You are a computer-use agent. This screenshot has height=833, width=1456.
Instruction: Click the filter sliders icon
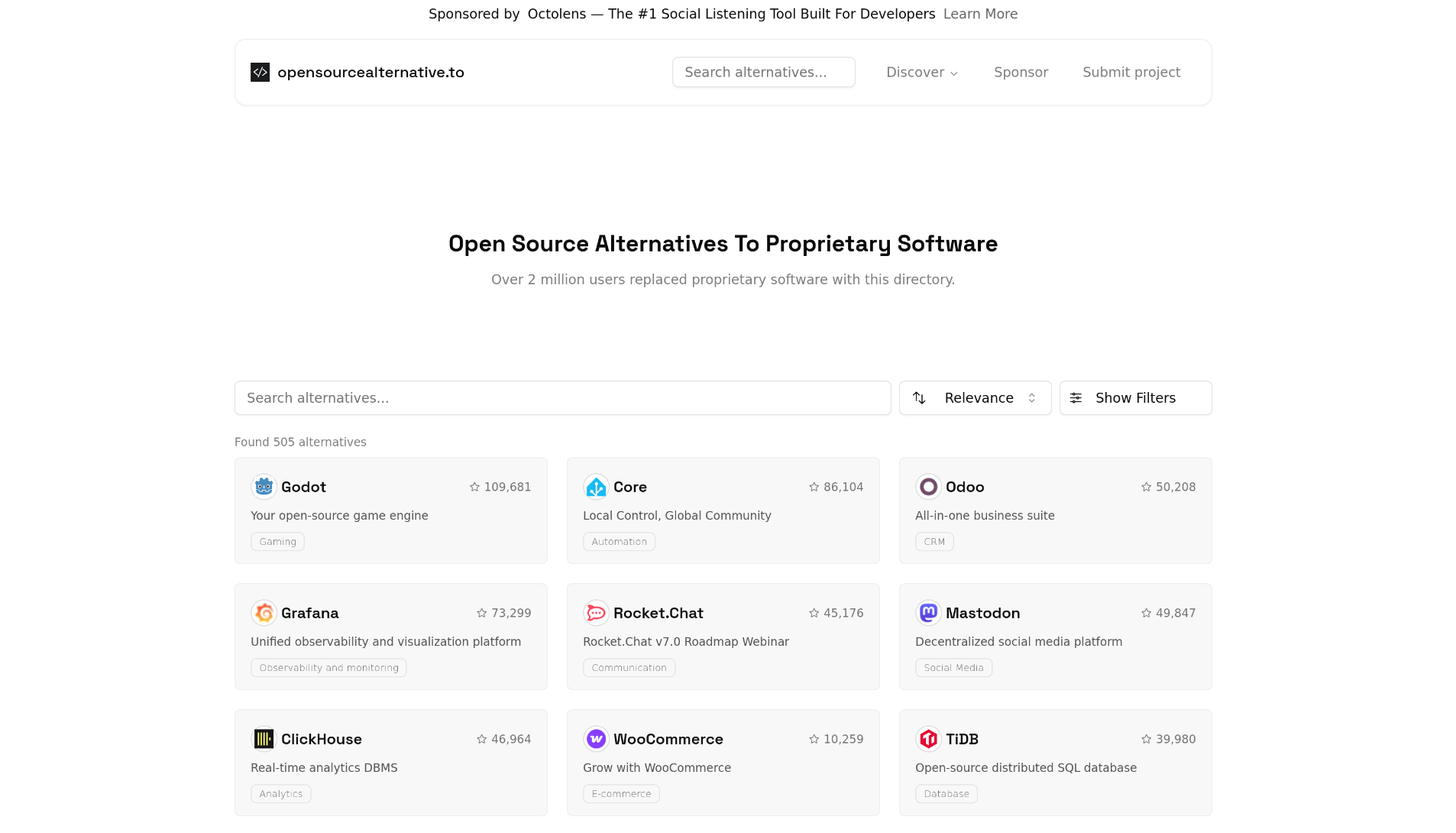coord(1076,398)
